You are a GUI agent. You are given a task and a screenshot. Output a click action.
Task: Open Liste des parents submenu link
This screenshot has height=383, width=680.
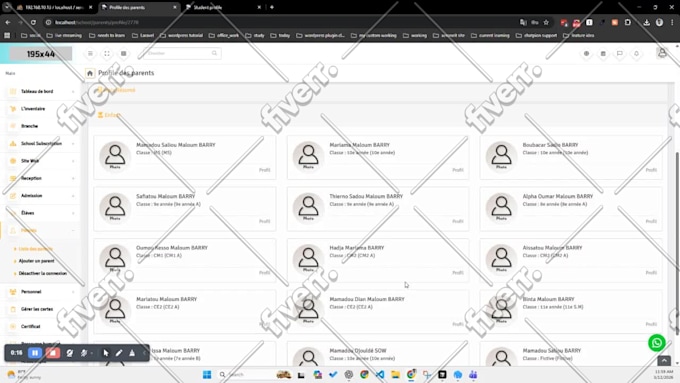click(x=35, y=249)
